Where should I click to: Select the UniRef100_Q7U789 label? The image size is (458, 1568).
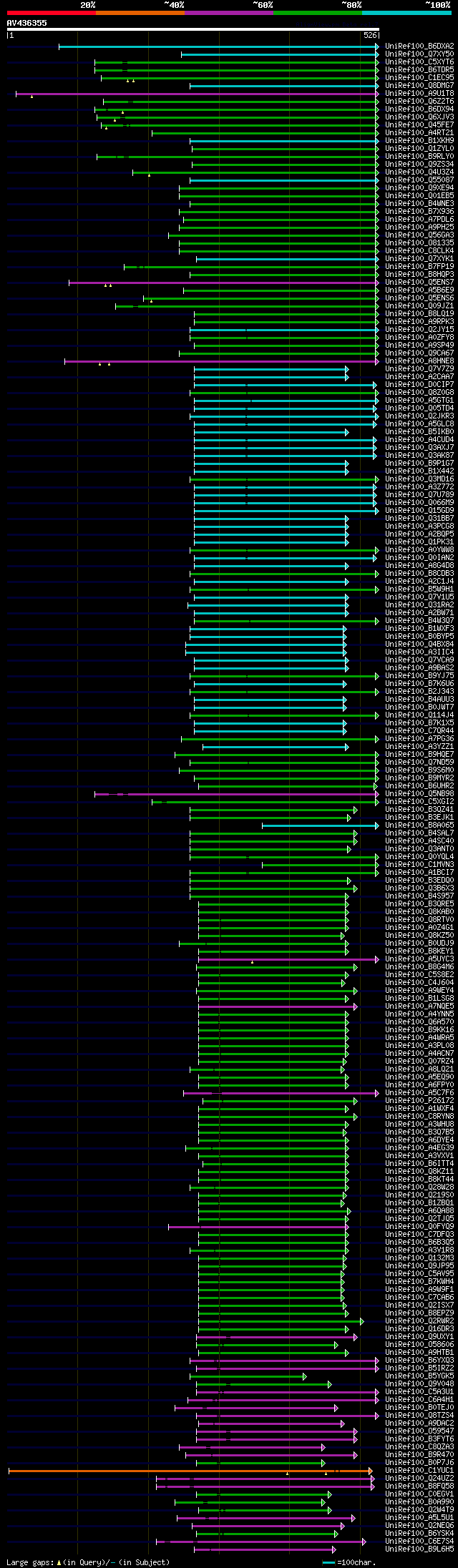coord(419,495)
